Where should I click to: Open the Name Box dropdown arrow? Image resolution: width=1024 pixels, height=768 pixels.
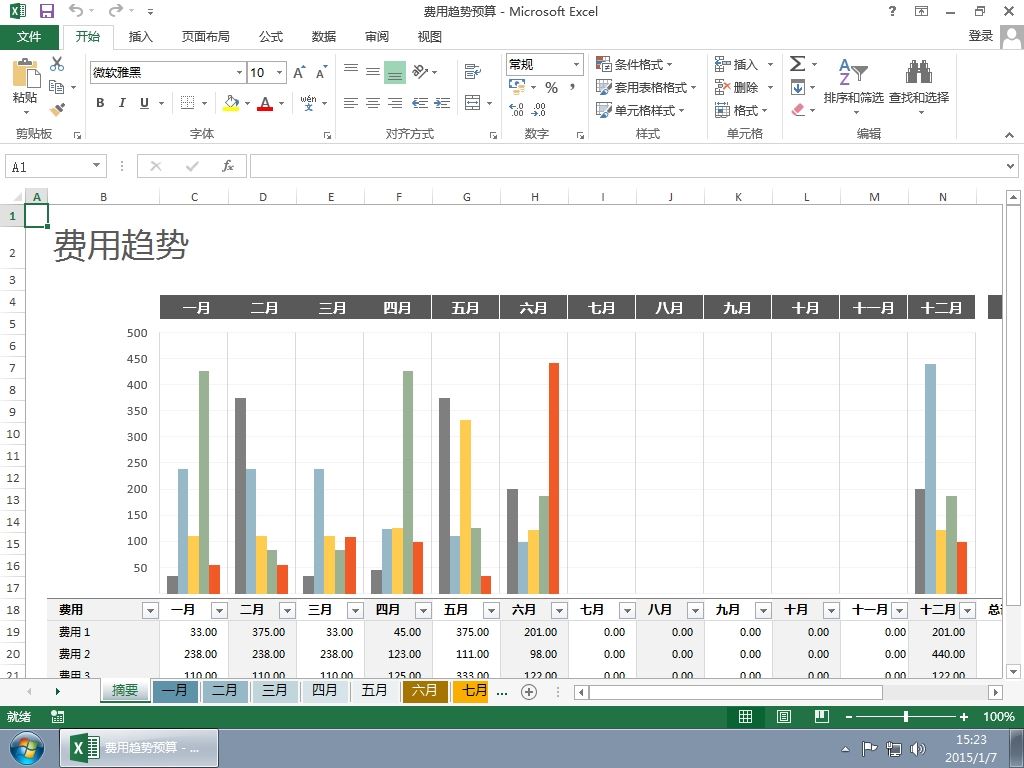pyautogui.click(x=97, y=166)
